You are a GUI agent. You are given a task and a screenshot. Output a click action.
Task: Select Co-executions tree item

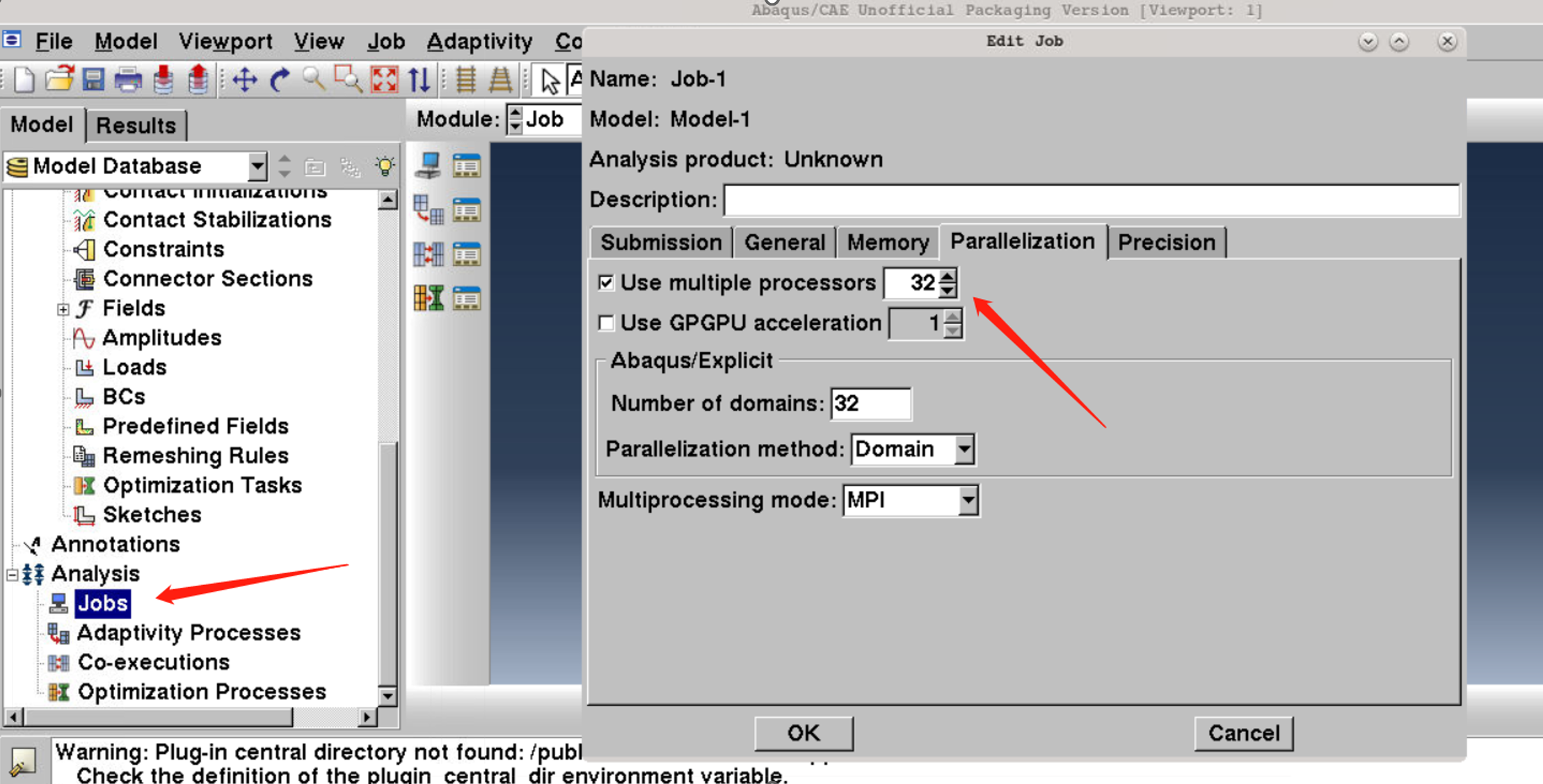153,662
